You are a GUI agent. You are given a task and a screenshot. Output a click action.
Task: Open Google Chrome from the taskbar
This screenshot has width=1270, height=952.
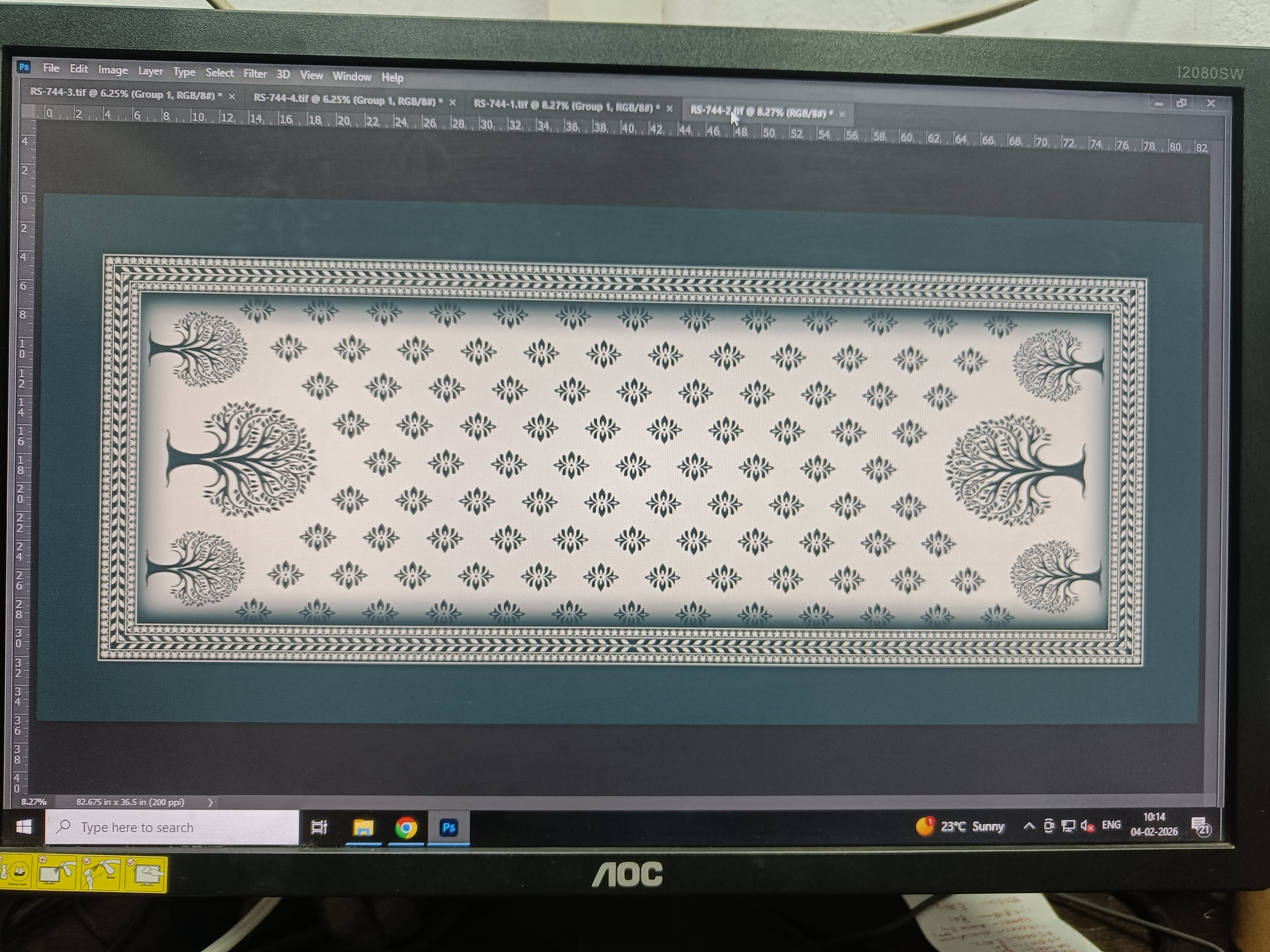click(406, 827)
